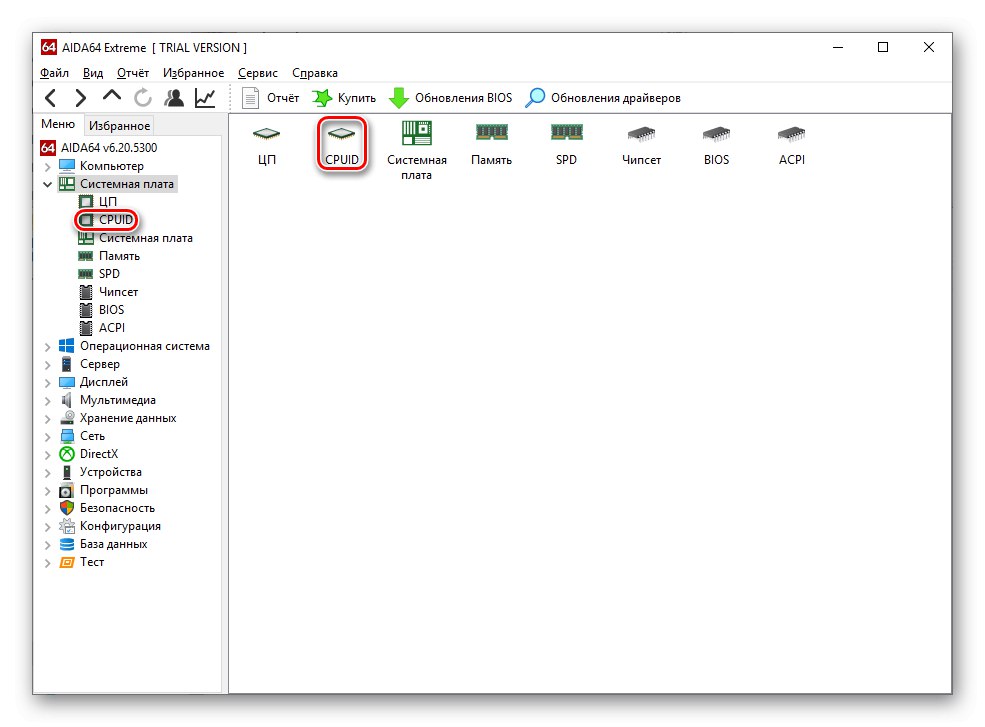
Task: Open the Отчёт menu in the menu bar
Action: 133,73
